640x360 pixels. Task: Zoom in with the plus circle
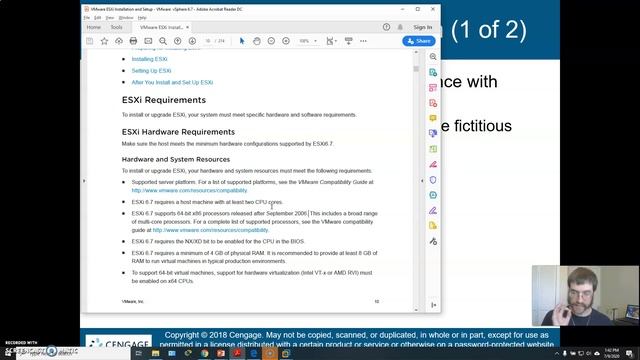click(286, 41)
